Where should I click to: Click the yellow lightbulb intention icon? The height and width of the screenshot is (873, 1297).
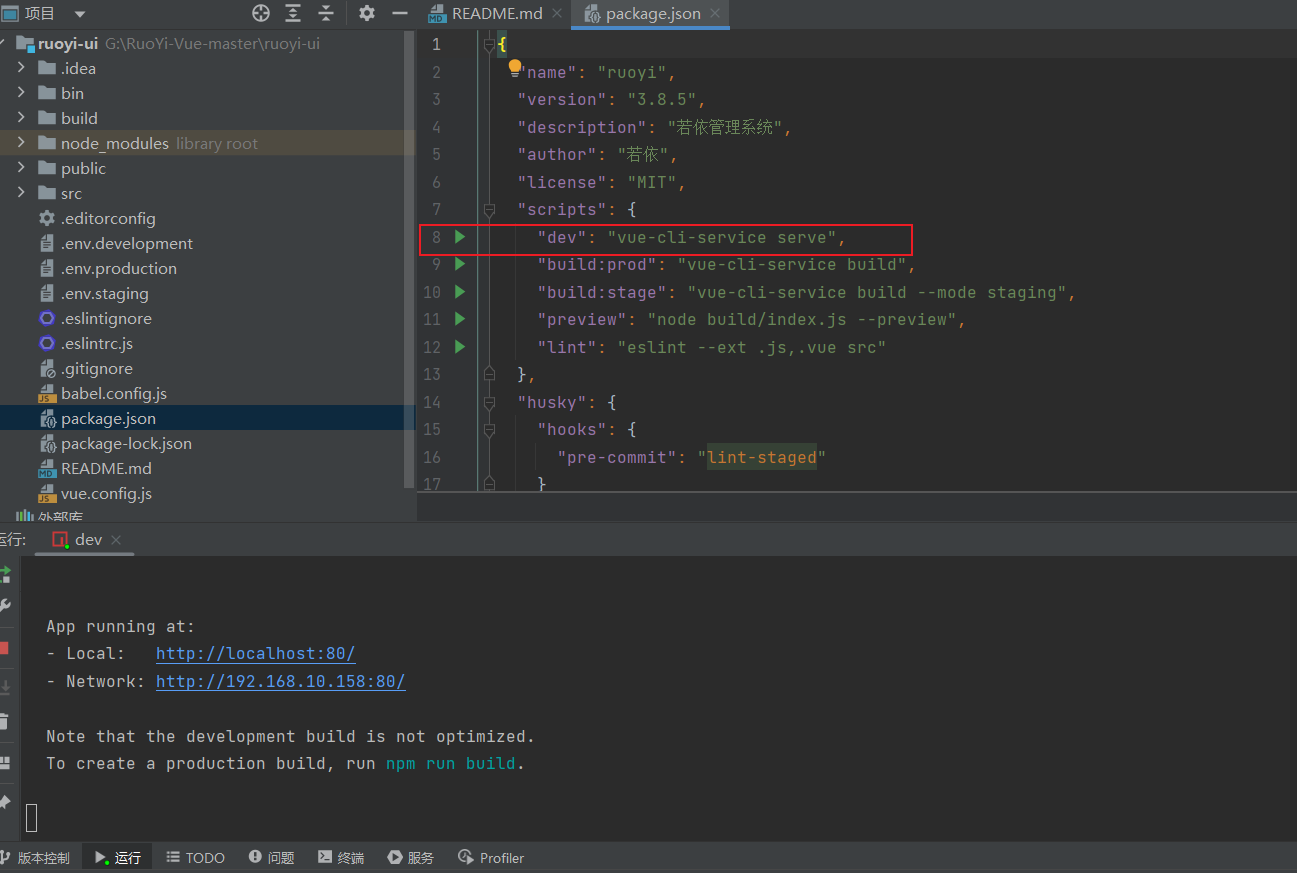pyautogui.click(x=515, y=68)
